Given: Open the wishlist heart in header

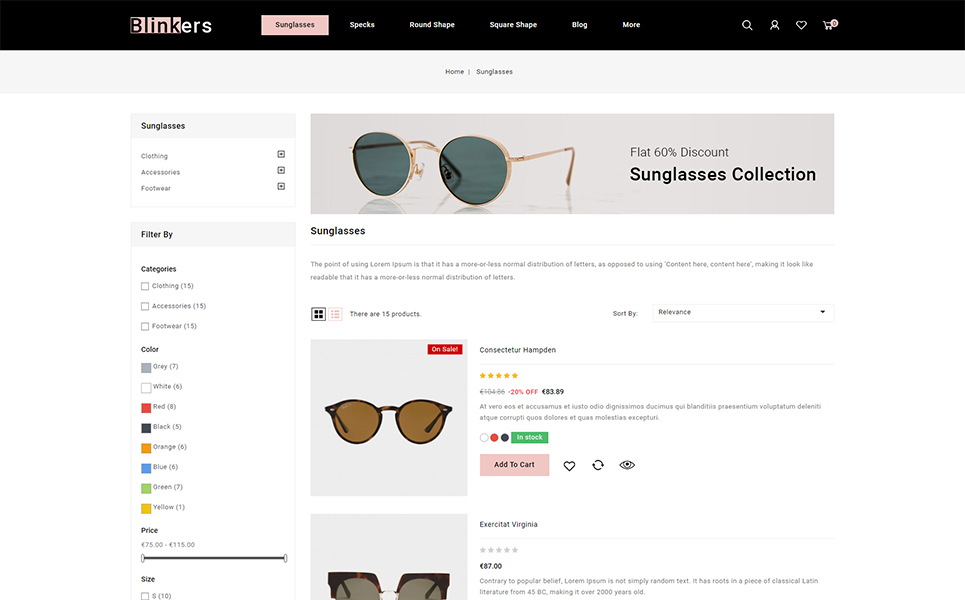Looking at the screenshot, I should point(801,25).
